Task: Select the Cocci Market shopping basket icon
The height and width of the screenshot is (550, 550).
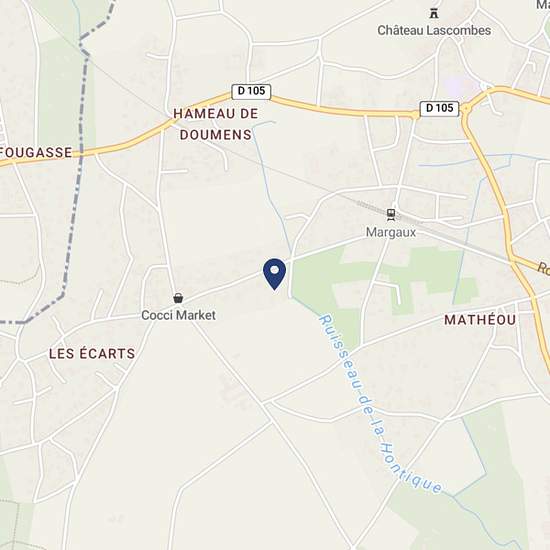Action: click(x=178, y=298)
